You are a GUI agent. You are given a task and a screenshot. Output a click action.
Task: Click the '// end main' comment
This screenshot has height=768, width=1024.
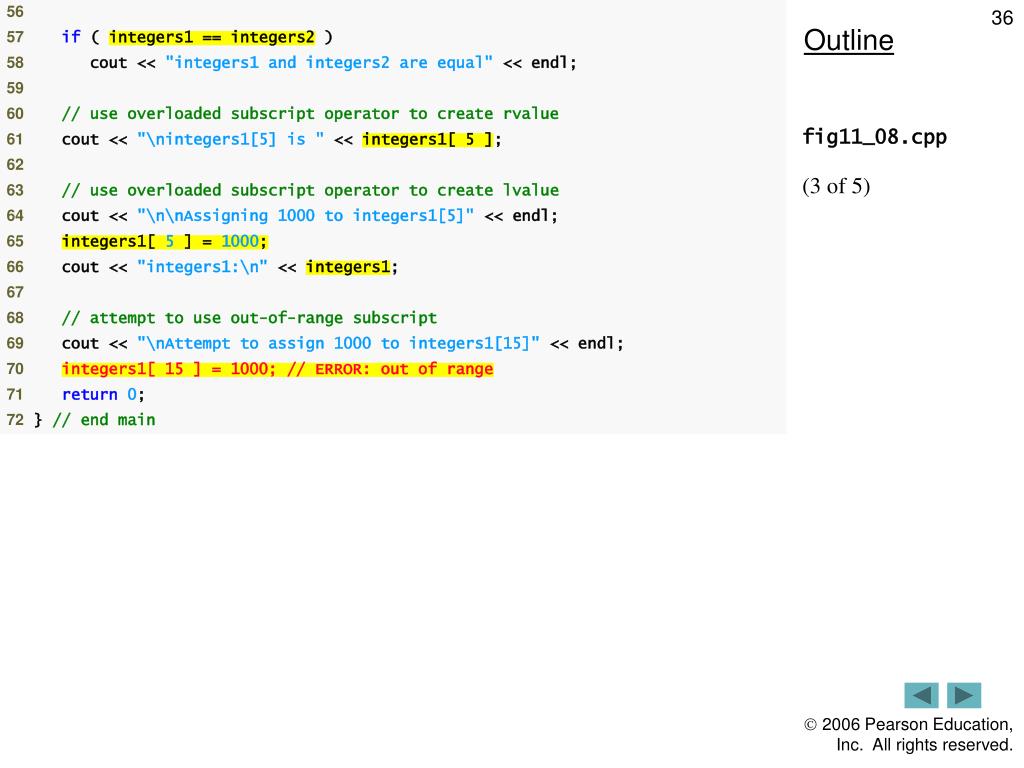104,420
